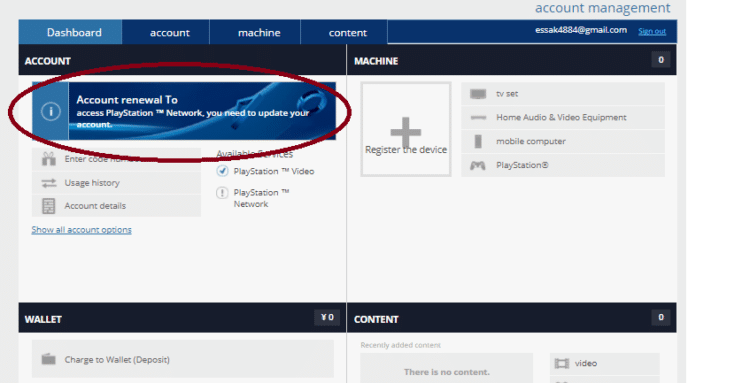Image resolution: width=750 pixels, height=383 pixels.
Task: Click the tv set icon
Action: click(x=478, y=94)
